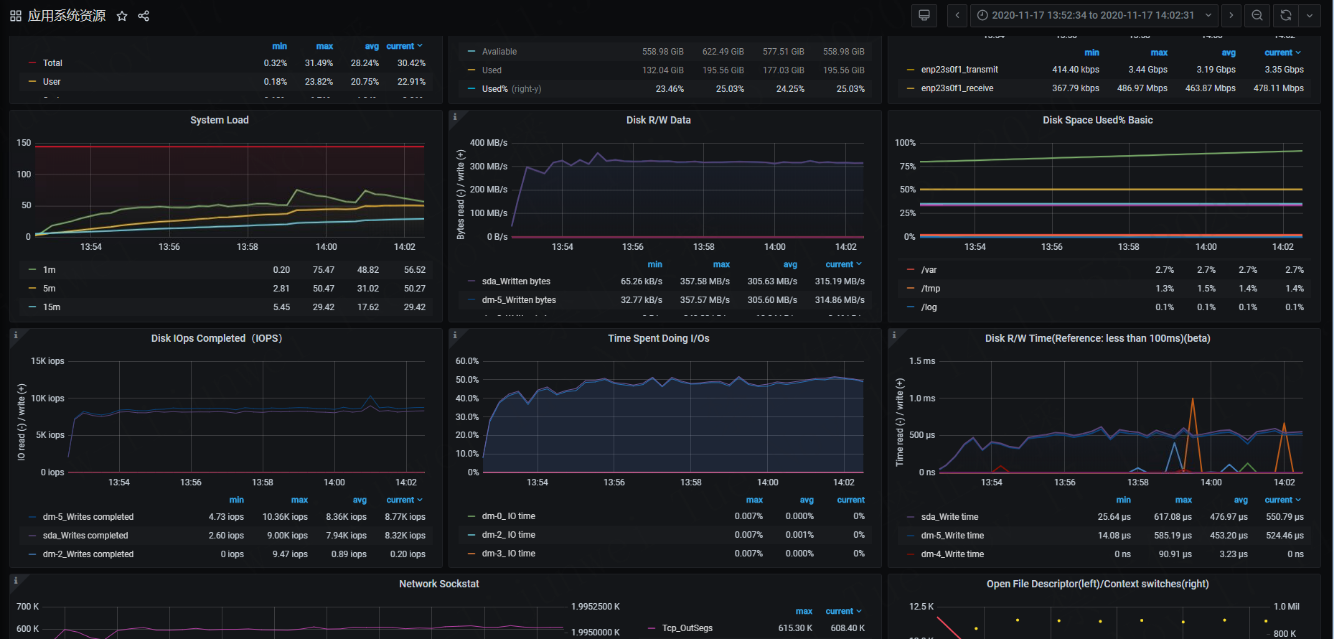This screenshot has height=639, width=1335.
Task: Star the 应用系统资源 dashboard
Action: pyautogui.click(x=122, y=16)
